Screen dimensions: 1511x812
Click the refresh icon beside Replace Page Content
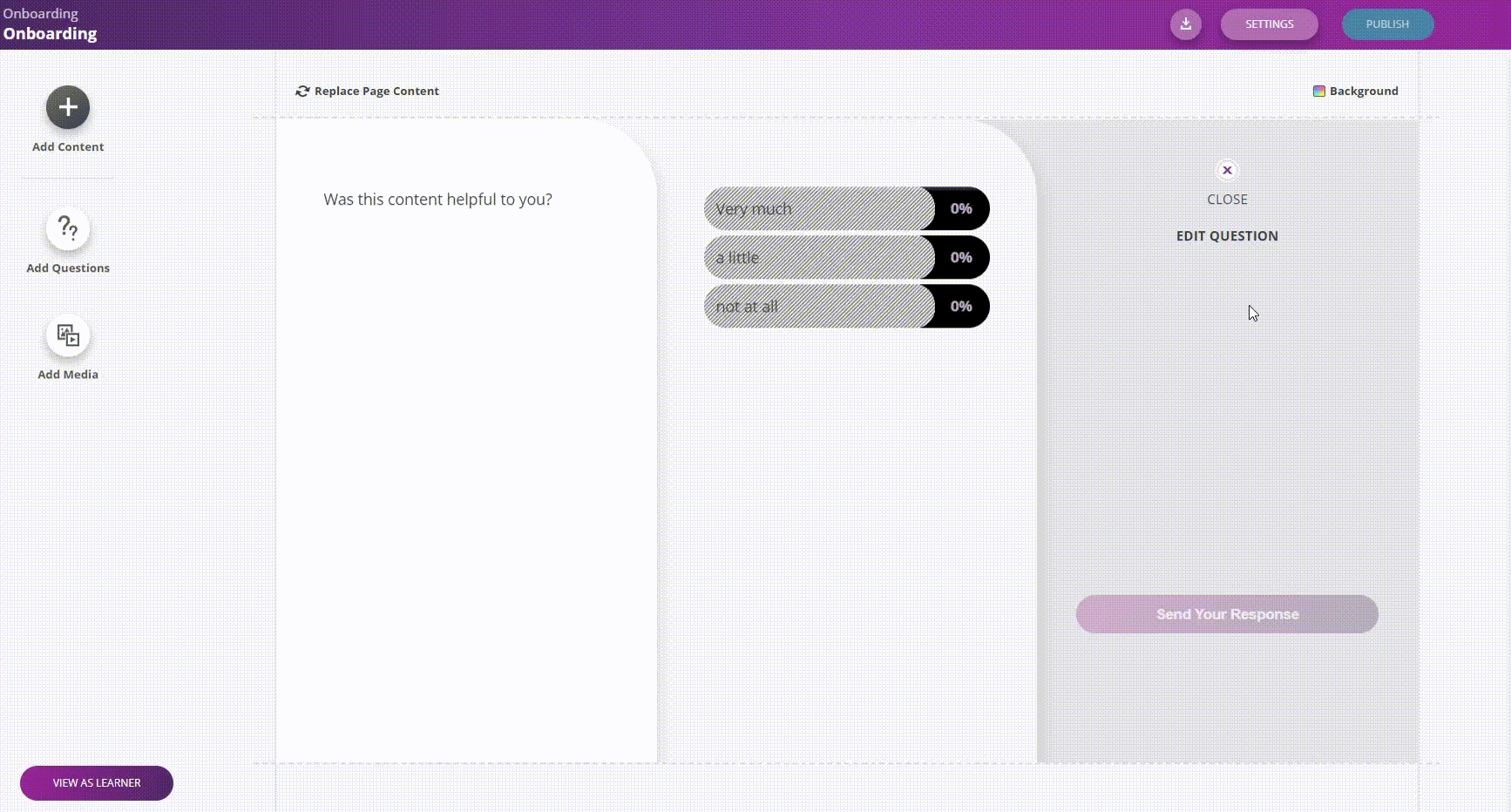pos(302,91)
